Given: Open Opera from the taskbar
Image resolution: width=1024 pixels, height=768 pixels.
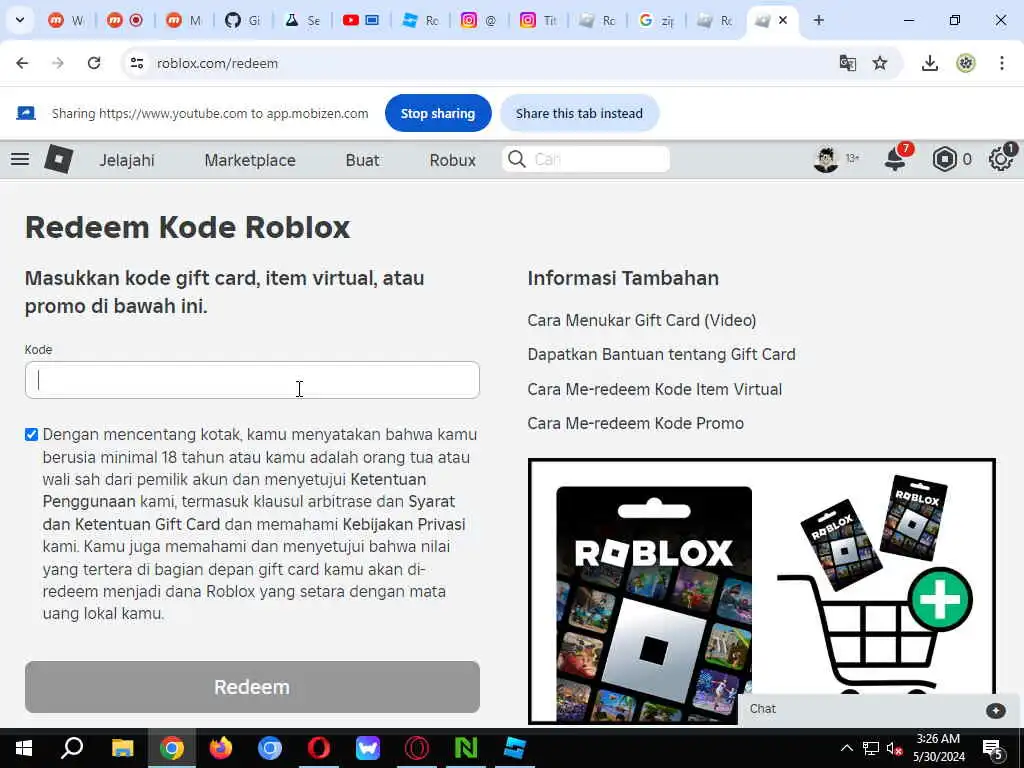Looking at the screenshot, I should click(319, 748).
